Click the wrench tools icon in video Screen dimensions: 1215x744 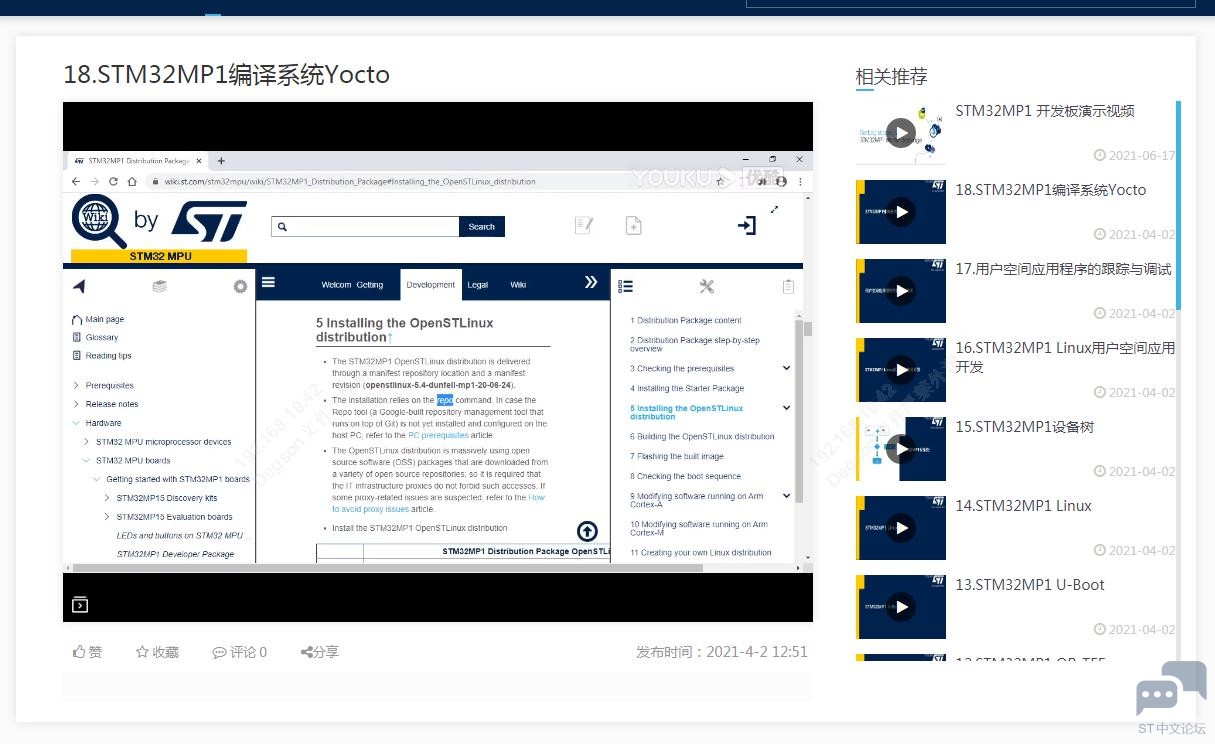(706, 287)
